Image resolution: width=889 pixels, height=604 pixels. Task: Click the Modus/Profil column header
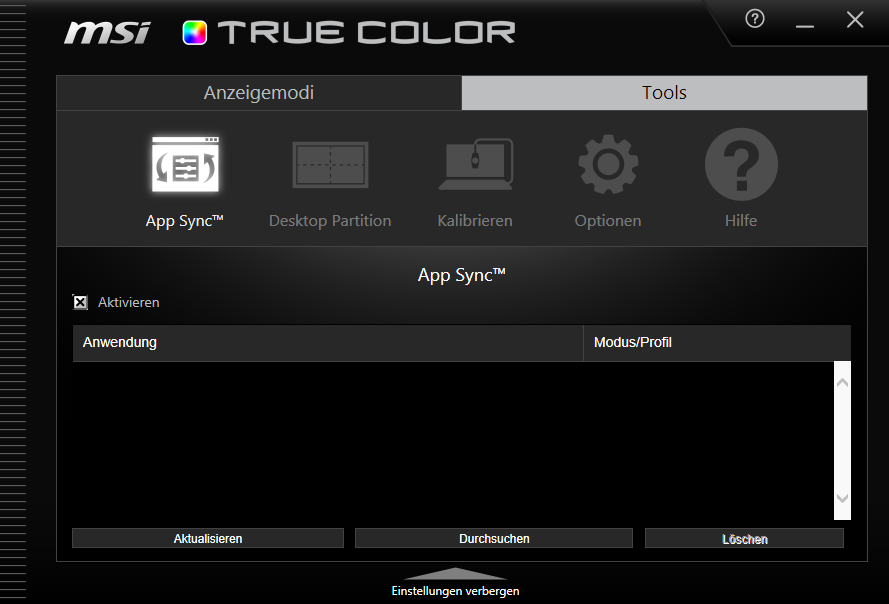[x=716, y=342]
